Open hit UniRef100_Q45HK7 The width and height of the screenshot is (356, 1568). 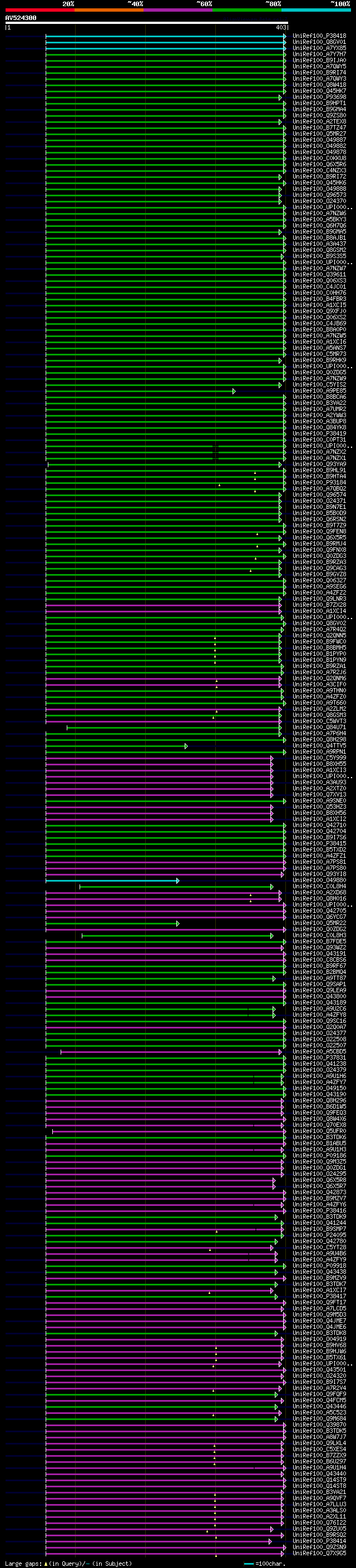pyautogui.click(x=319, y=91)
